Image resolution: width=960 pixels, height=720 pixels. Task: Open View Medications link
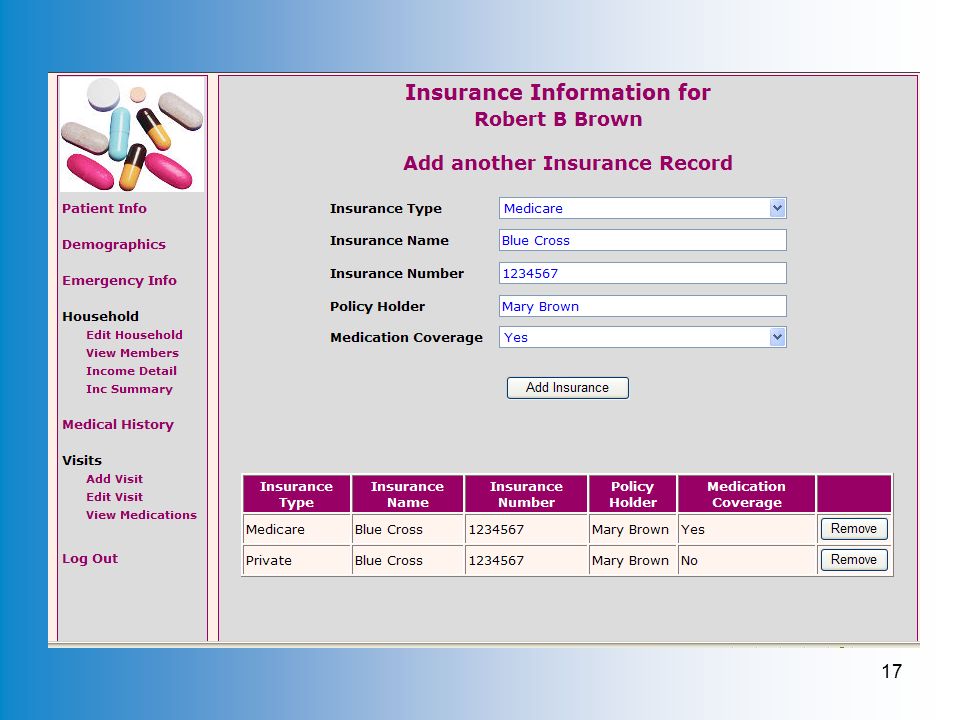[141, 515]
